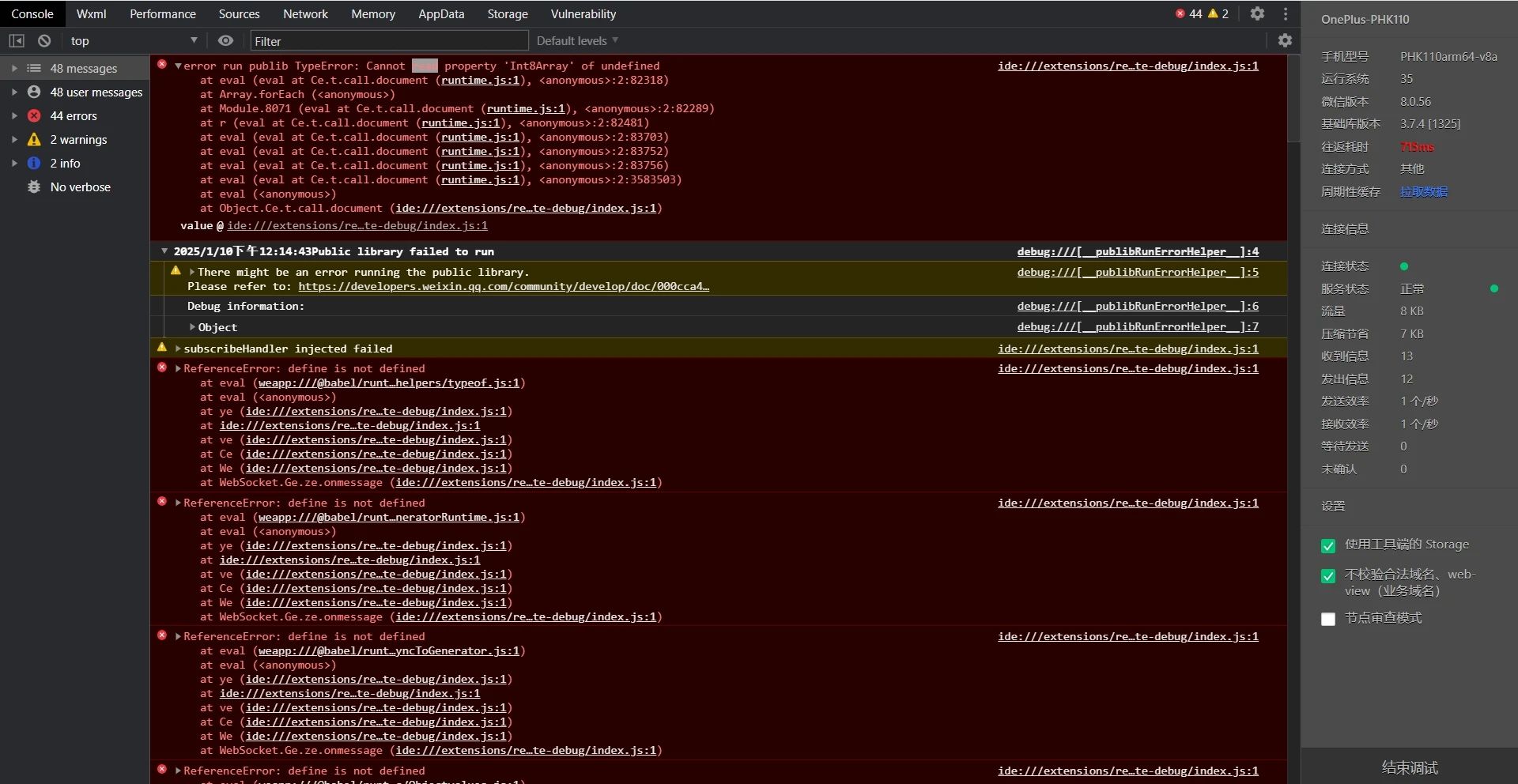
Task: Collapse the 'error run publib TypeError' entry
Action: coord(178,66)
